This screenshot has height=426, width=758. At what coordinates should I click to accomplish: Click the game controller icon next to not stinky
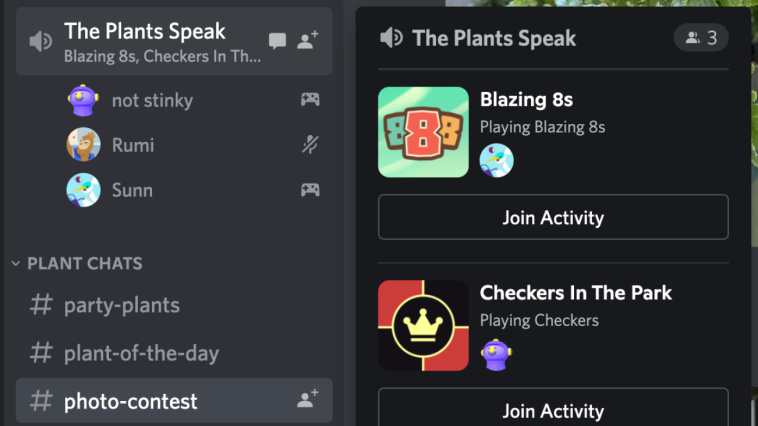click(x=310, y=100)
